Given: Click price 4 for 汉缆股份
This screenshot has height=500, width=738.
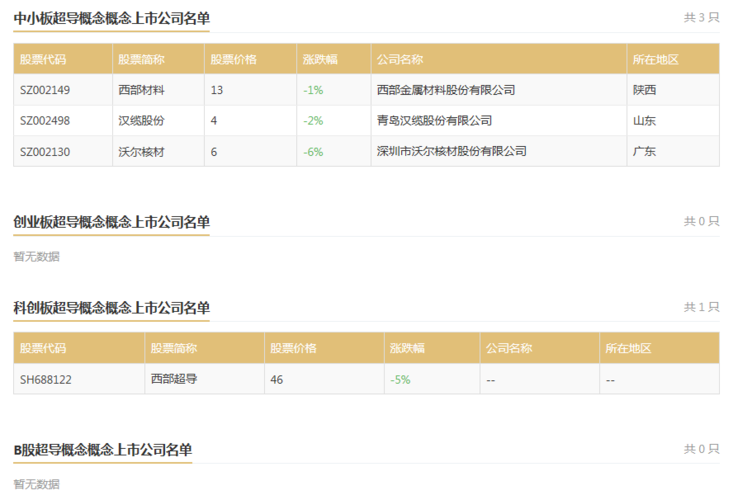Looking at the screenshot, I should [x=214, y=121].
